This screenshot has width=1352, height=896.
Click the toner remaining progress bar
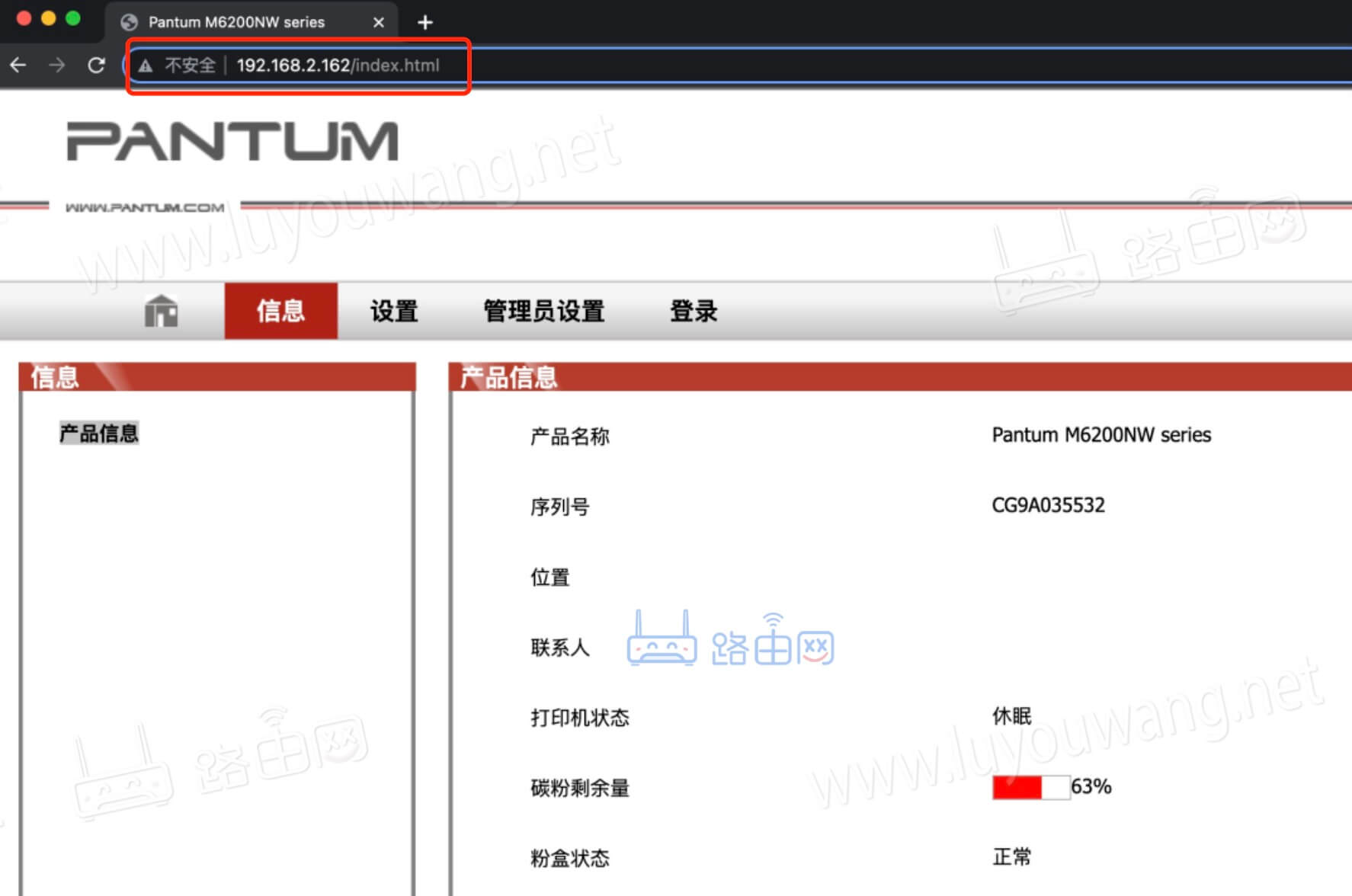[x=1030, y=787]
